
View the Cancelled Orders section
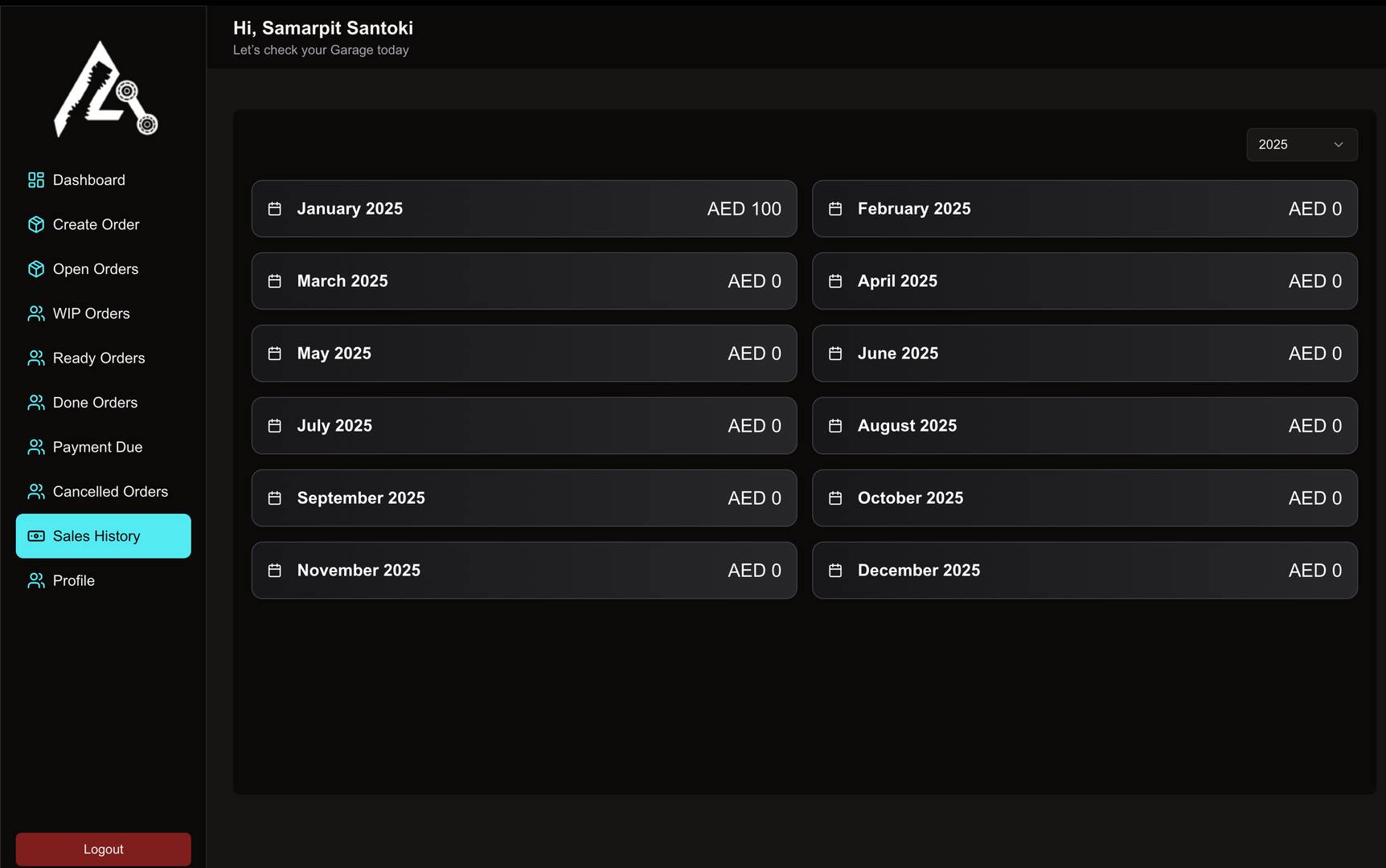pos(110,491)
